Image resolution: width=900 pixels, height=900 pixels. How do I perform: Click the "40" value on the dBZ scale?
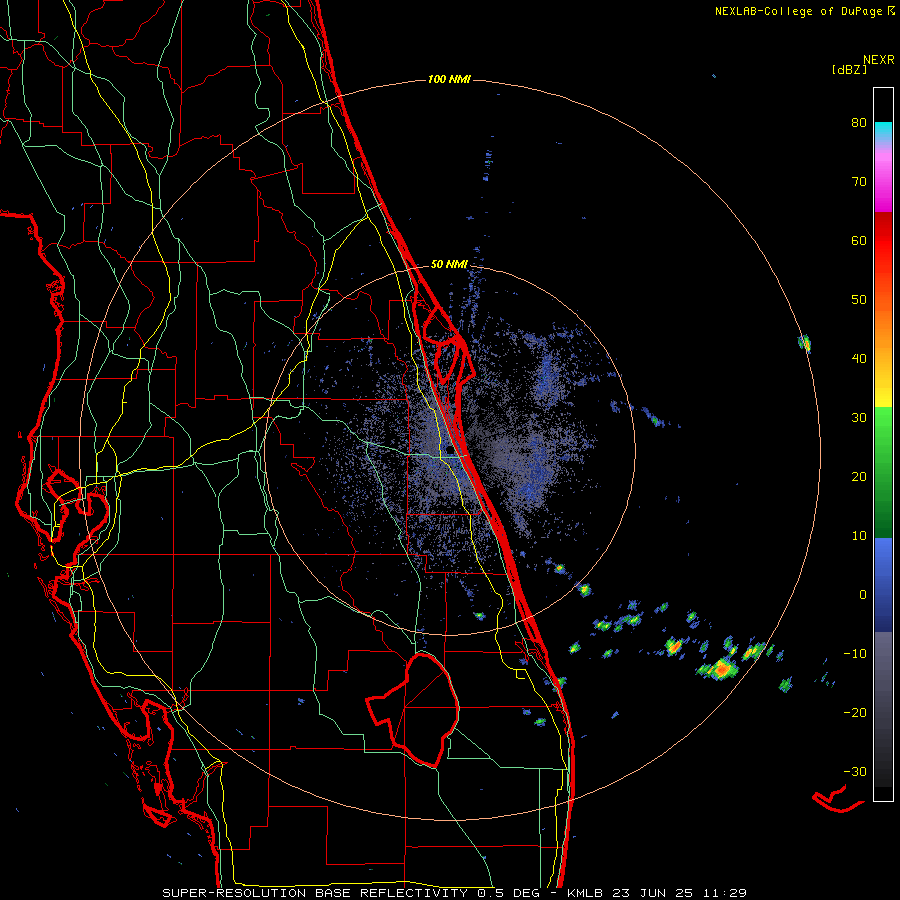click(859, 359)
